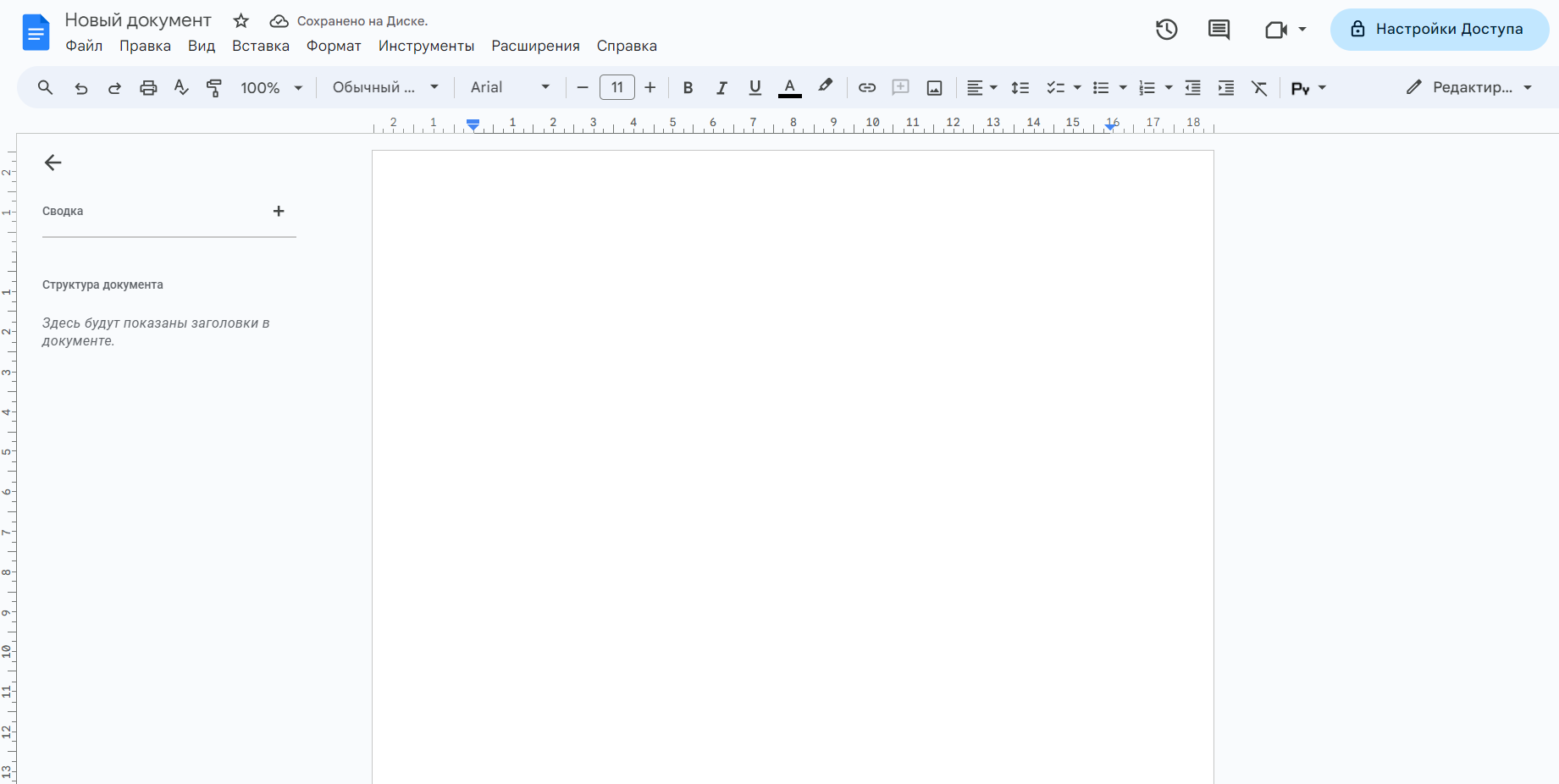Toggle italic formatting
This screenshot has height=784, width=1559.
tap(721, 88)
